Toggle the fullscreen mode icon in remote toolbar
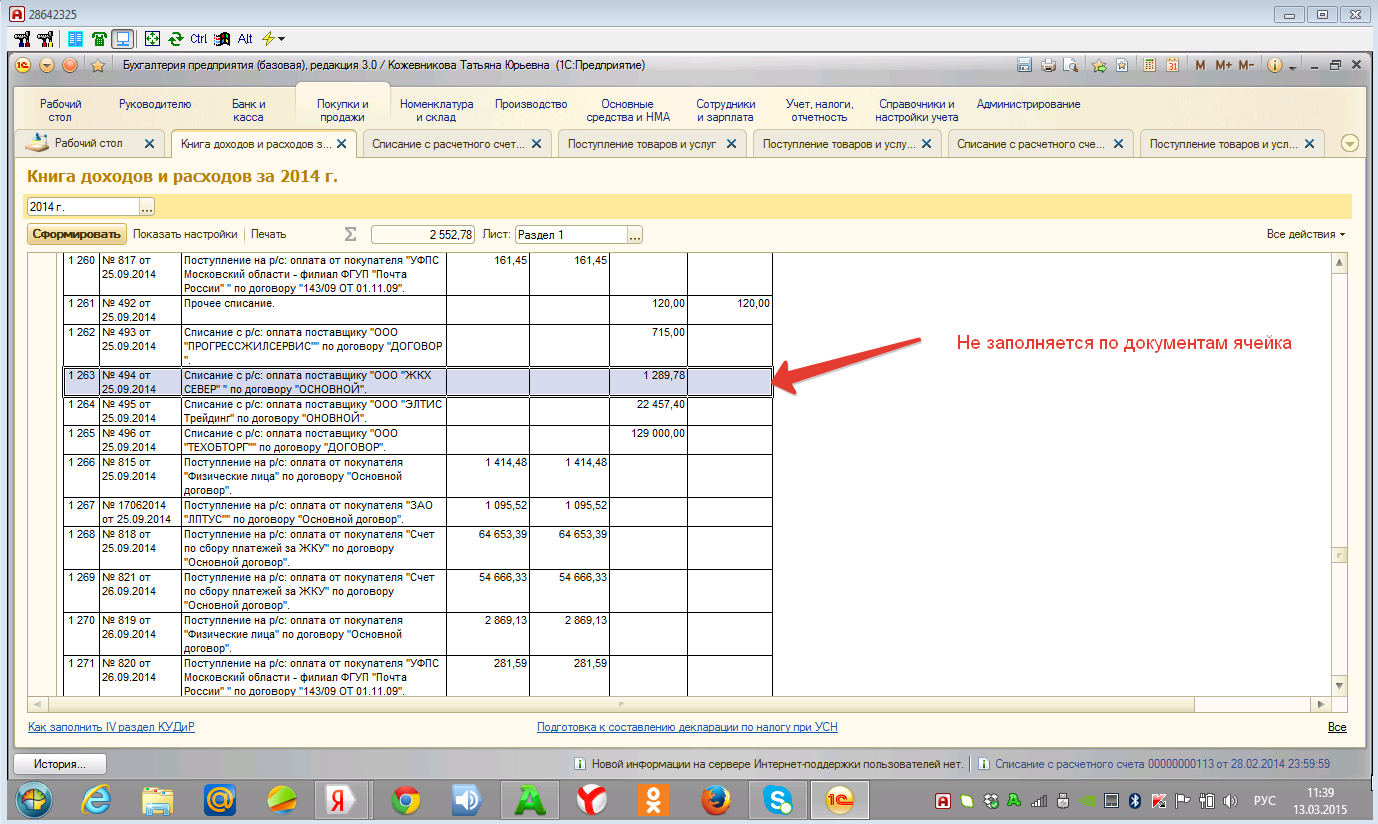The width and height of the screenshot is (1378, 824). coord(152,39)
